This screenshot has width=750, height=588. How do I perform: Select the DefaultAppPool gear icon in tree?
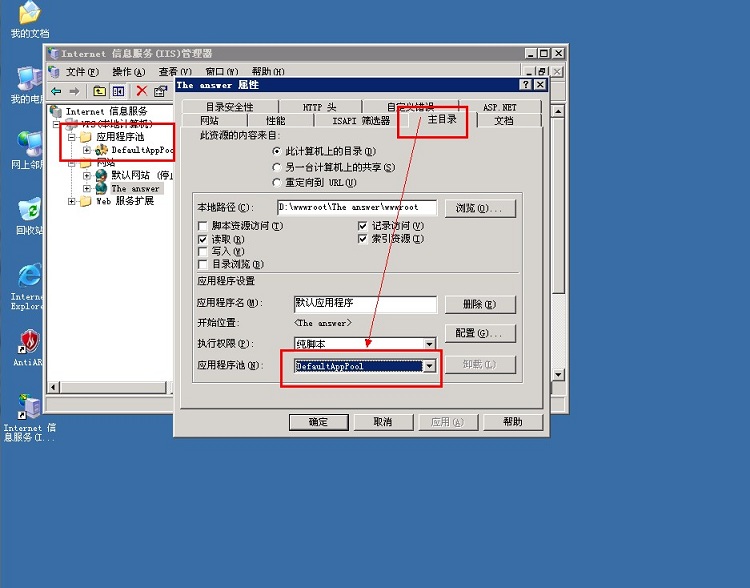[x=101, y=150]
